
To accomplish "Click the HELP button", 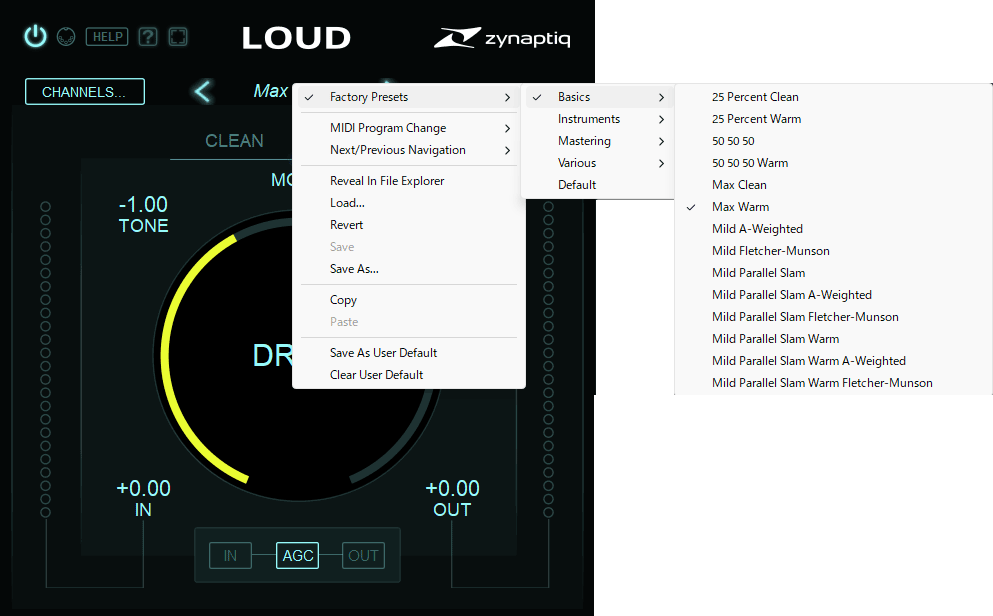I will [107, 37].
